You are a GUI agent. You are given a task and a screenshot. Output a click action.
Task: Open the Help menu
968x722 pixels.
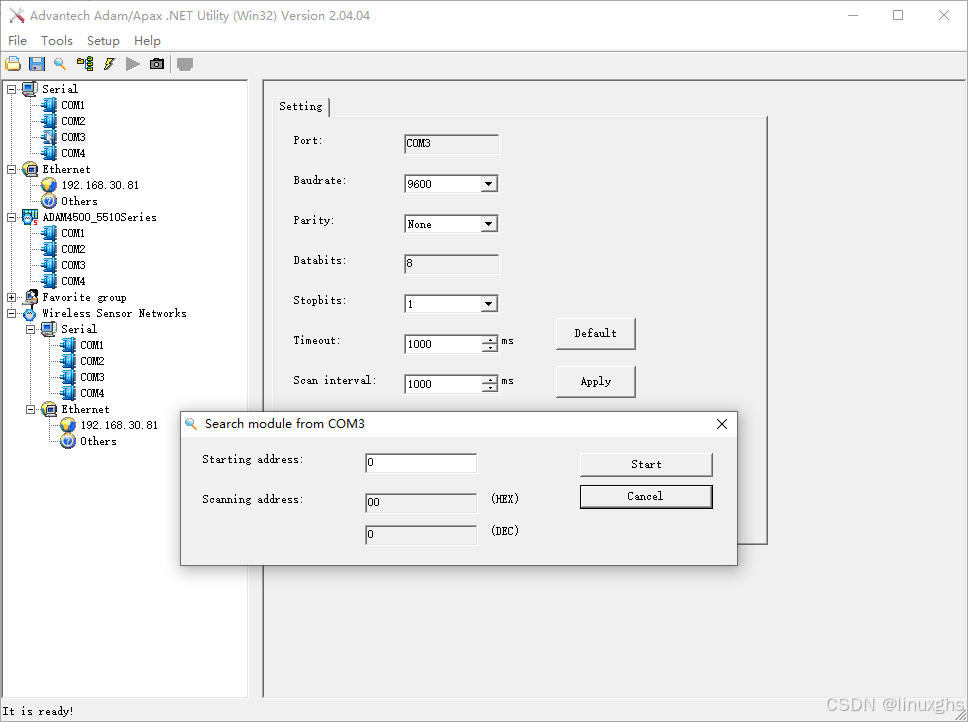click(147, 41)
